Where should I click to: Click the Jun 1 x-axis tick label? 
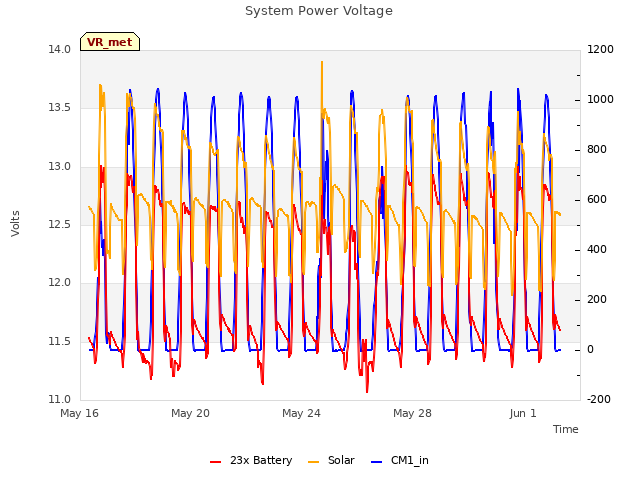click(523, 413)
